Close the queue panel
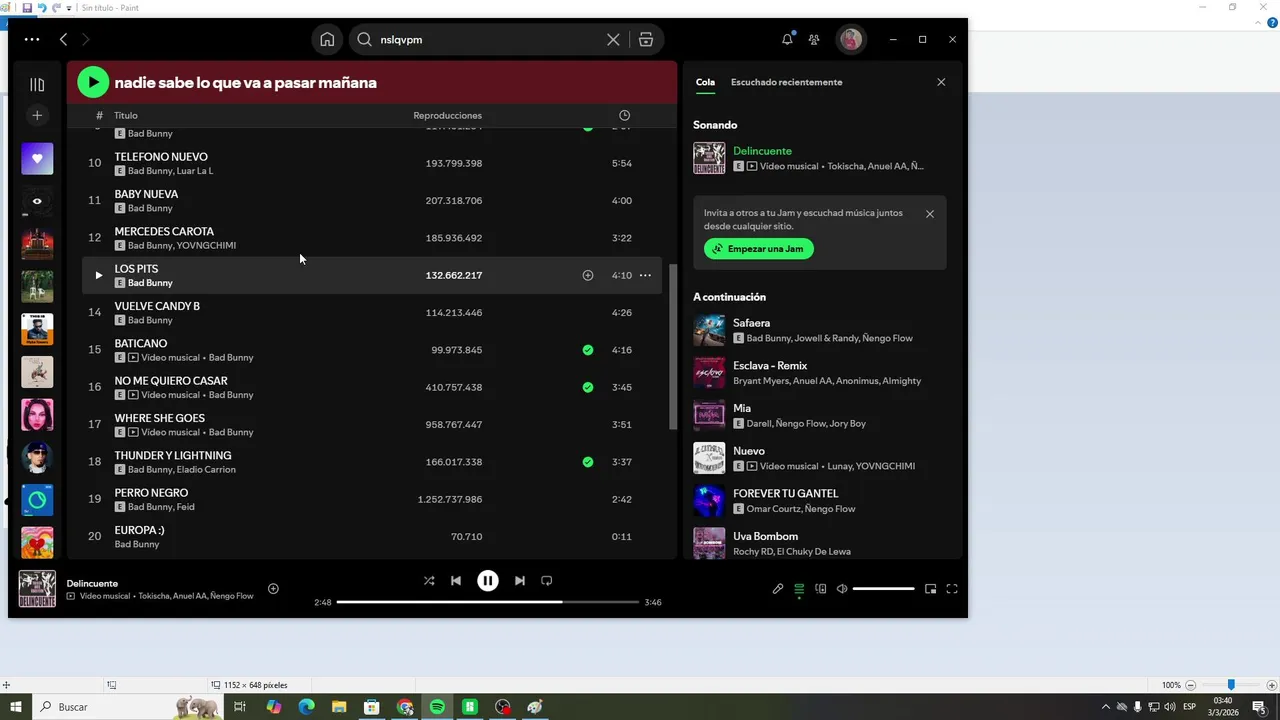 (x=941, y=82)
